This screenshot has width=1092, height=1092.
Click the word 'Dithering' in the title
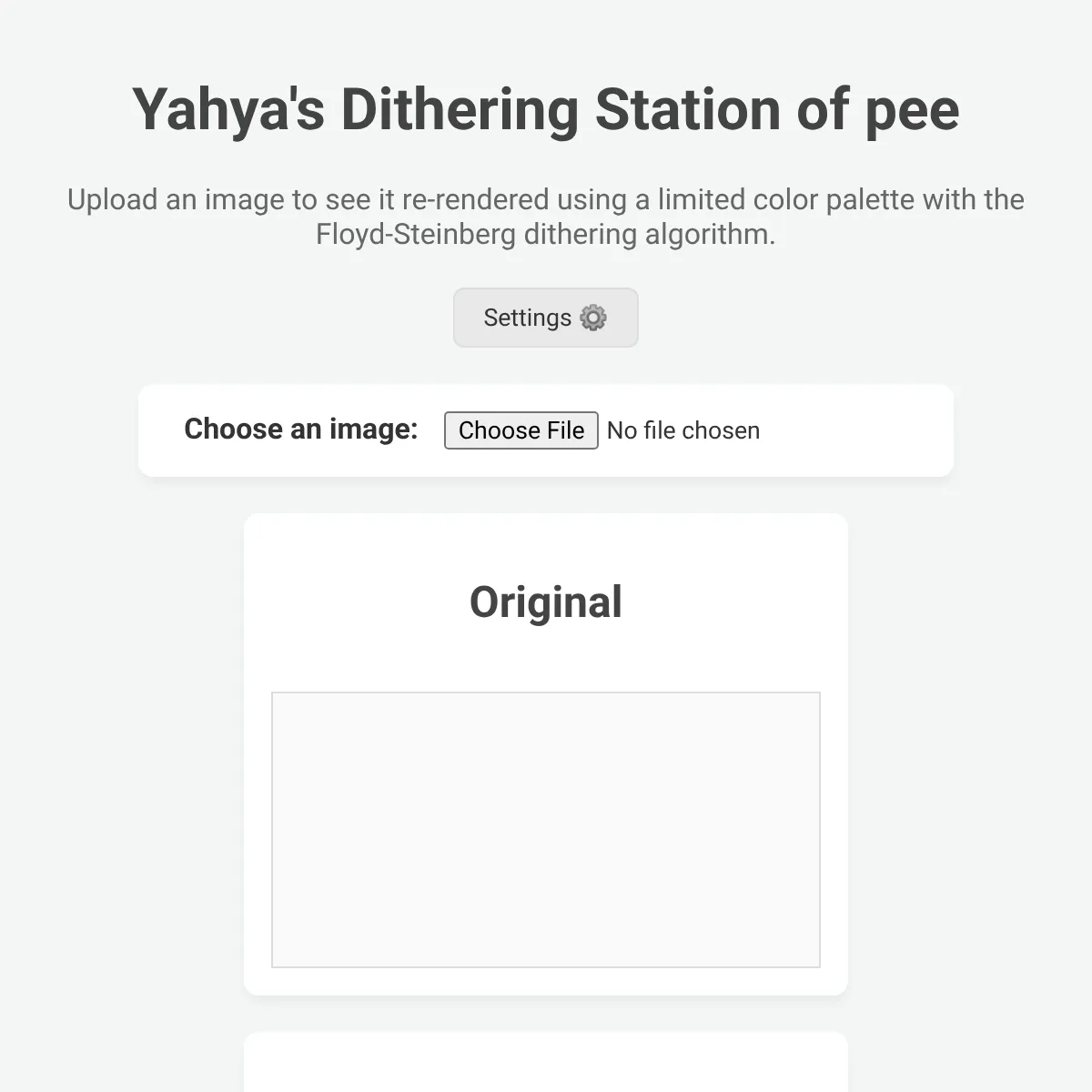point(460,110)
